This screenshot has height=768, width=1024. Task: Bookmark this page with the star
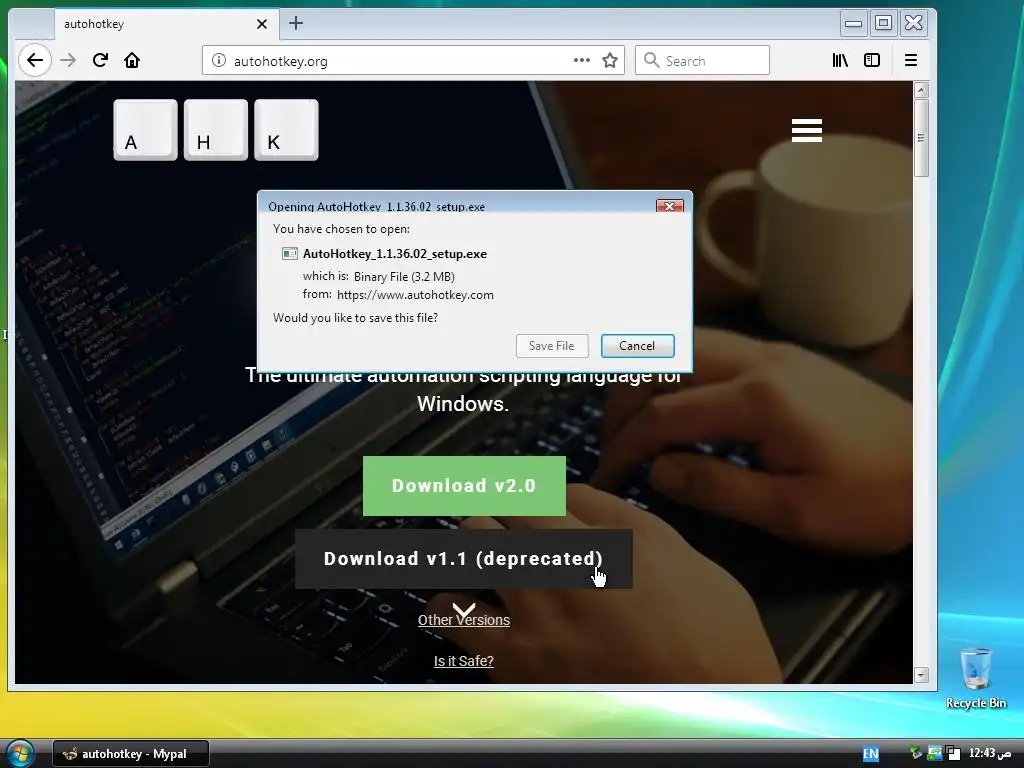coord(610,61)
